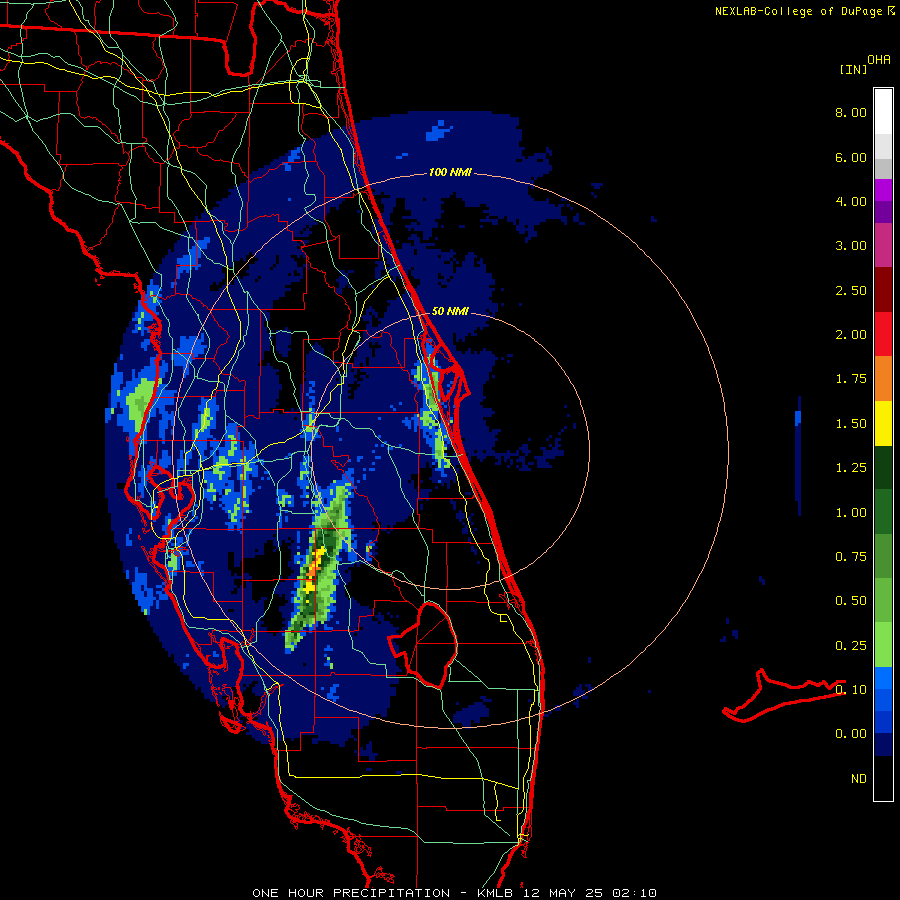Image resolution: width=900 pixels, height=900 pixels.
Task: Pick the dark red swatch near 2.50
Action: (883, 290)
